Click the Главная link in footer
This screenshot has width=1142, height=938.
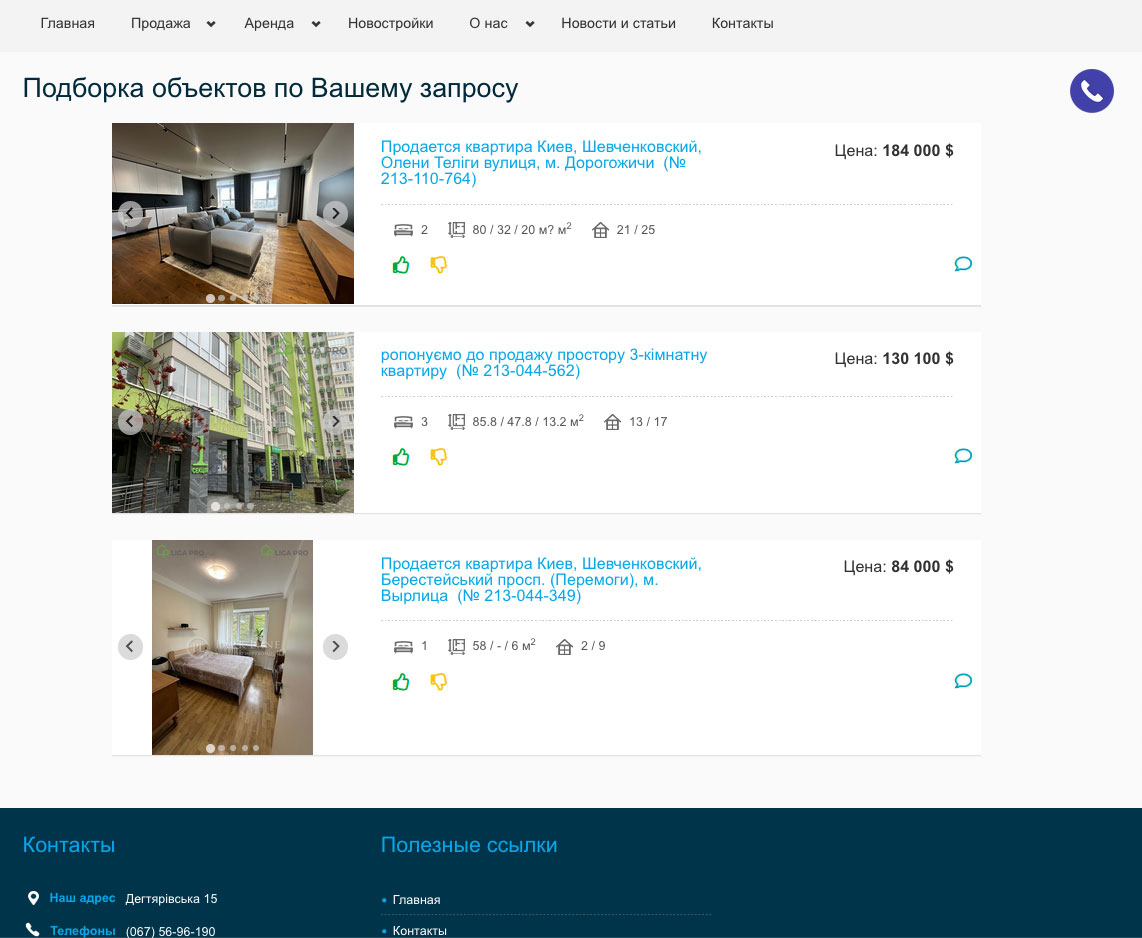[x=416, y=900]
